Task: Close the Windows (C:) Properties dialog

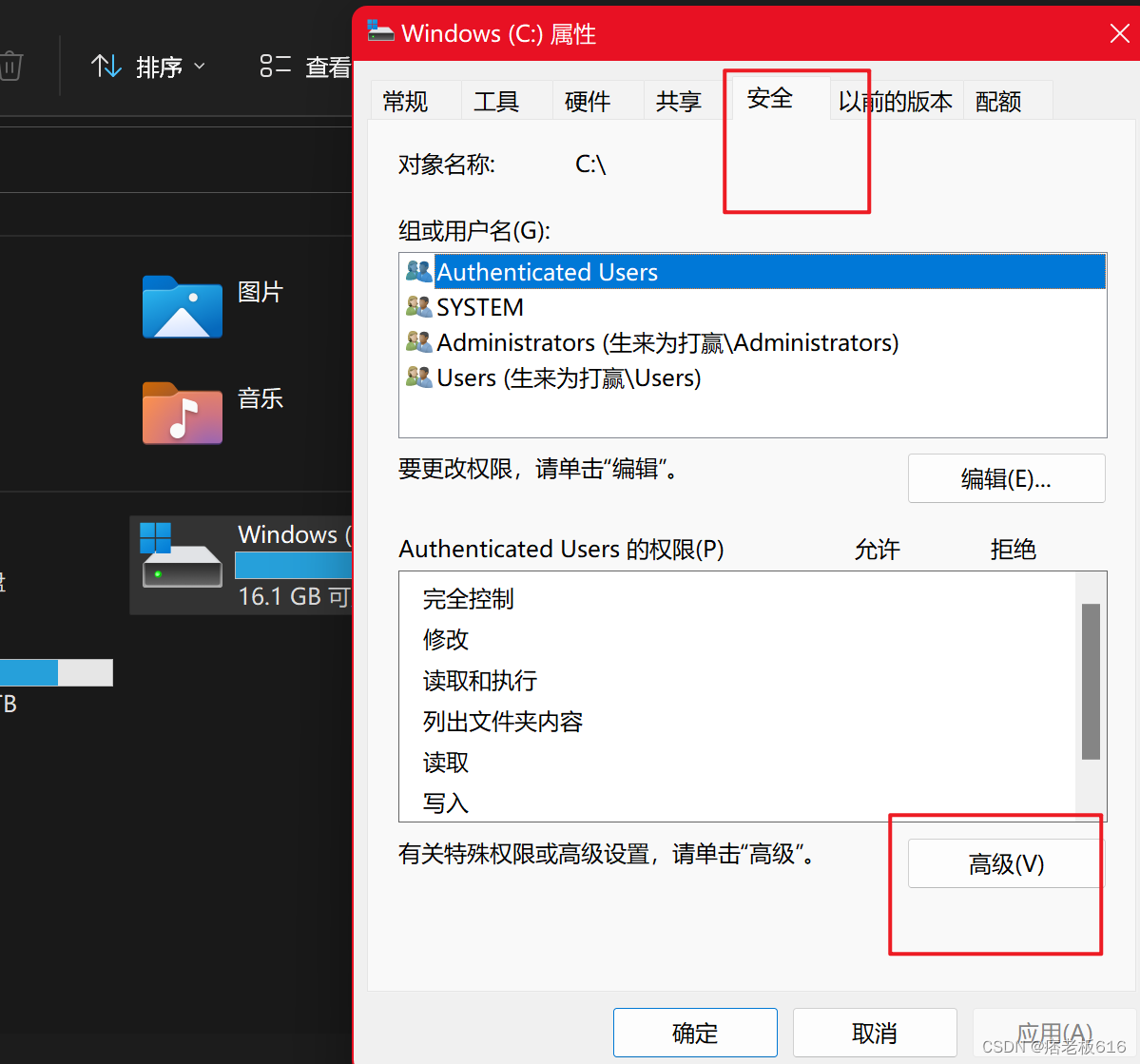Action: (x=1120, y=32)
